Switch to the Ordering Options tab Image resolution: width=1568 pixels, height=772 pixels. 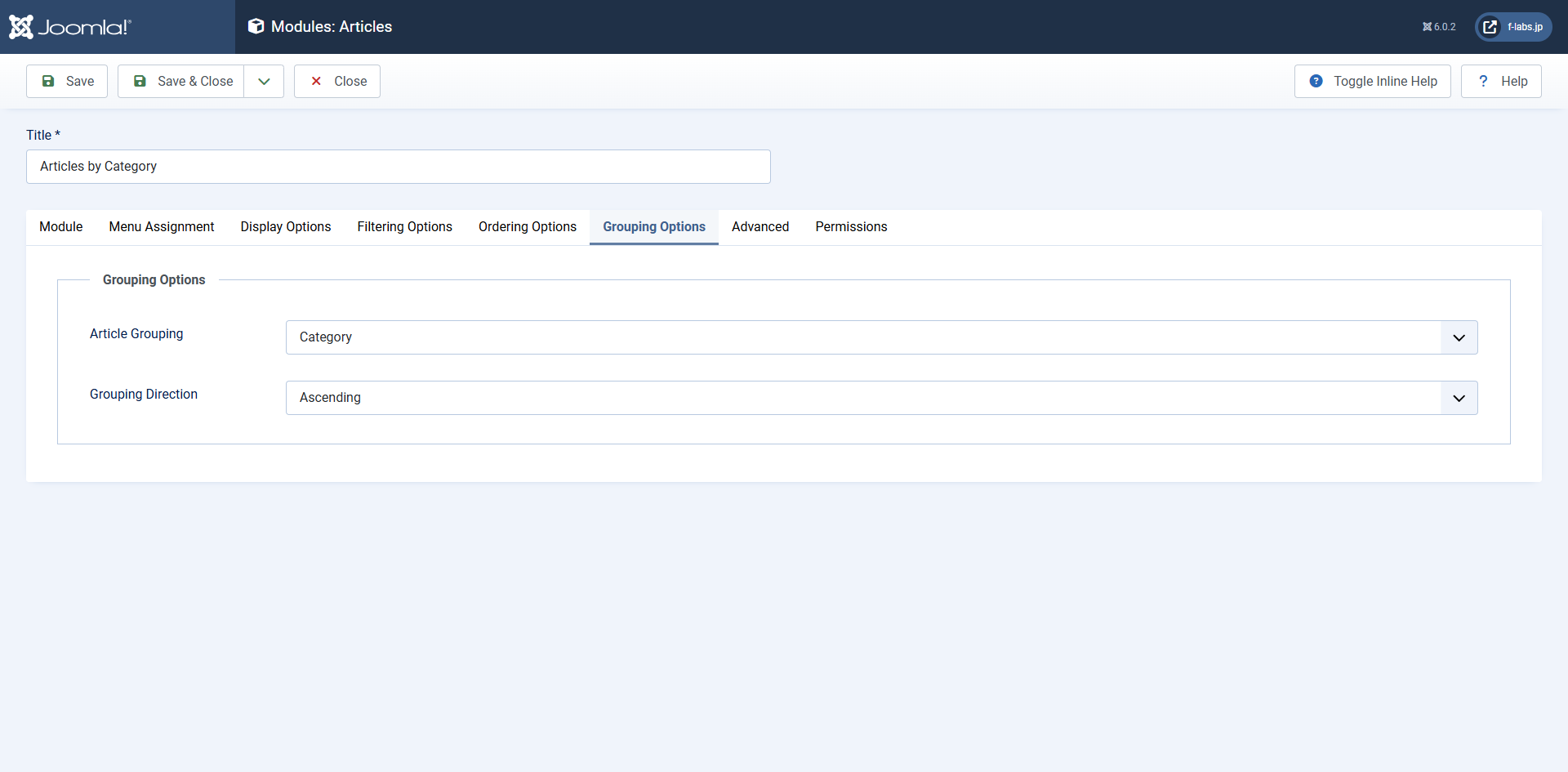(x=528, y=227)
